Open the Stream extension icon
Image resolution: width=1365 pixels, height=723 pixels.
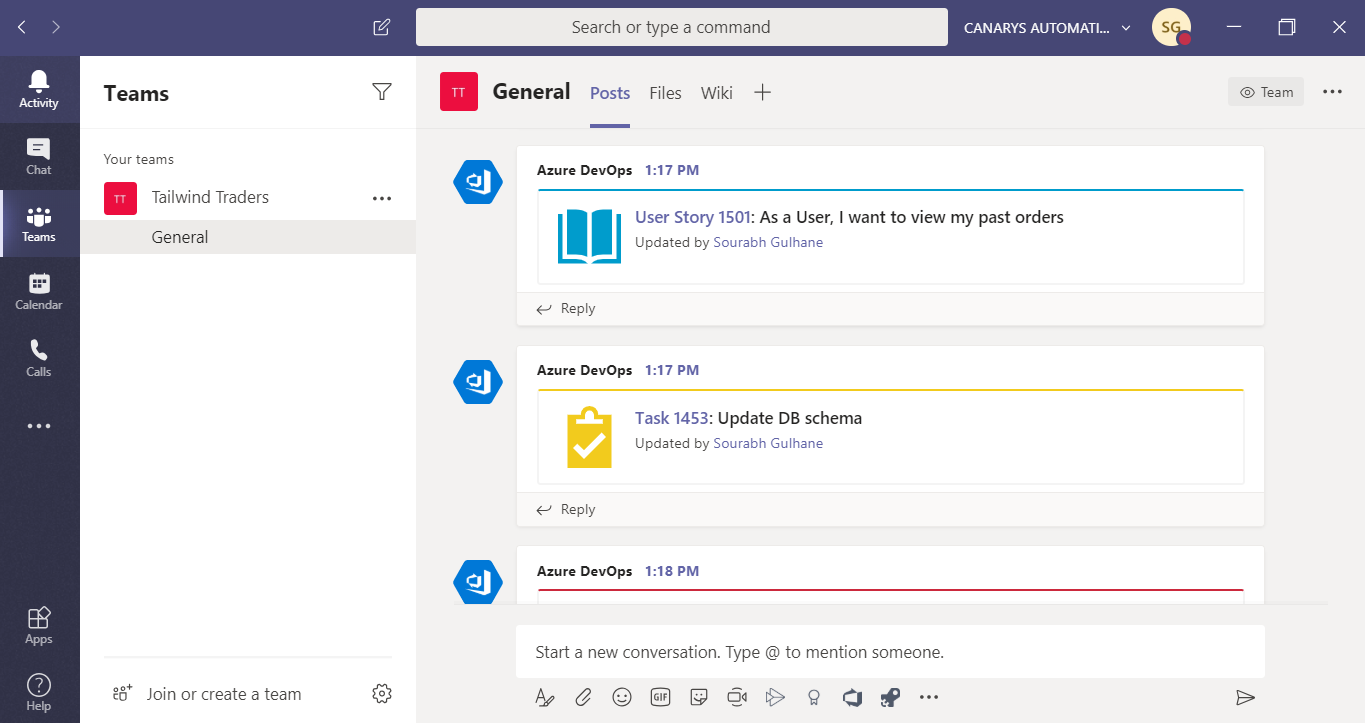point(775,697)
